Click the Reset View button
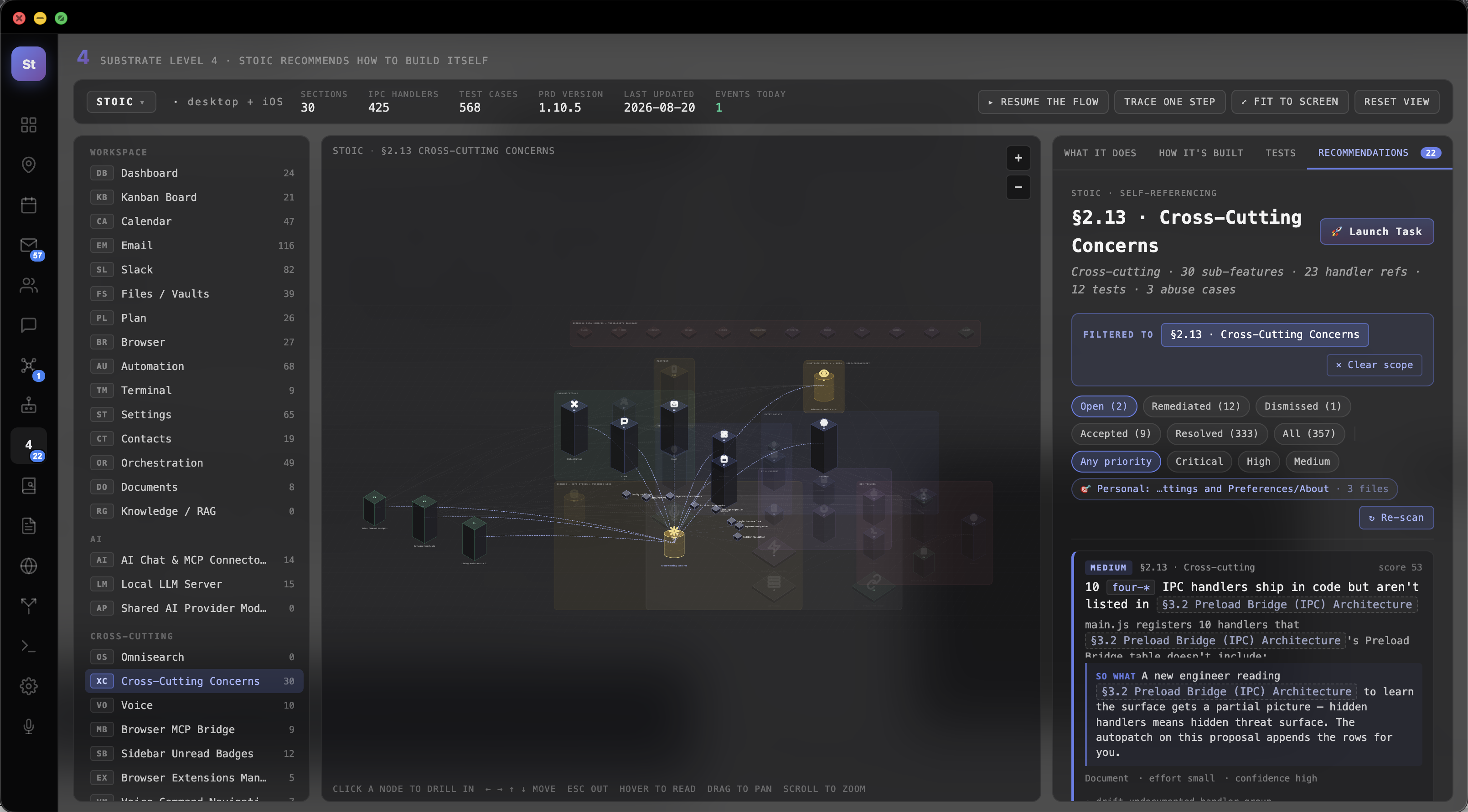1468x812 pixels. click(x=1396, y=102)
